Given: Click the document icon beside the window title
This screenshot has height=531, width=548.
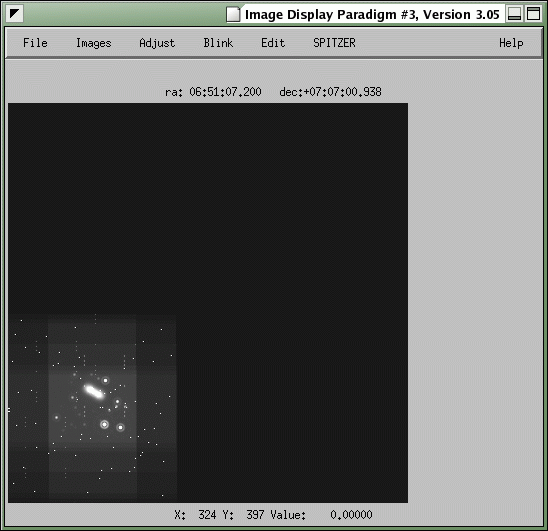Looking at the screenshot, I should click(x=233, y=15).
